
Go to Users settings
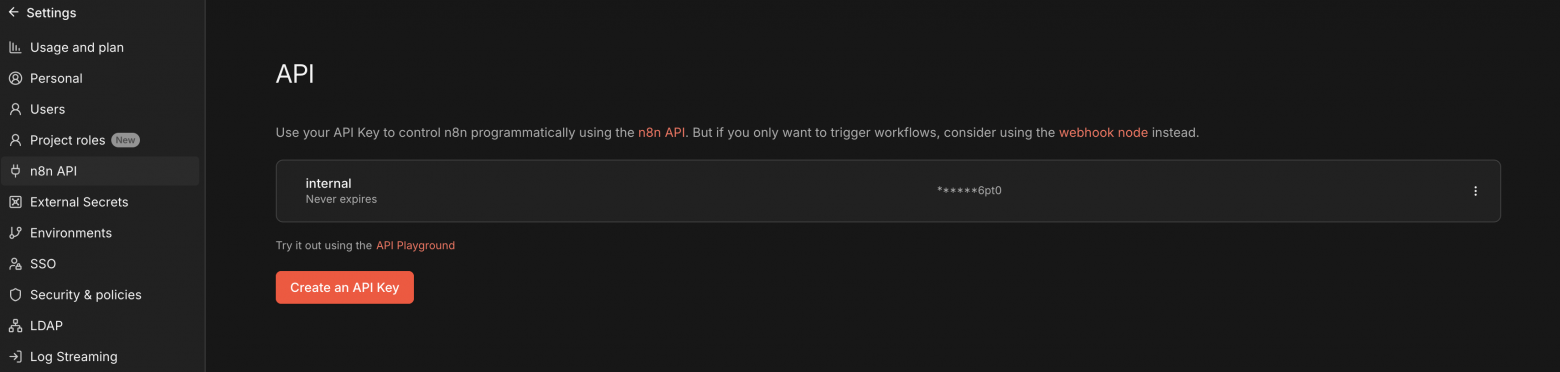tap(100, 109)
